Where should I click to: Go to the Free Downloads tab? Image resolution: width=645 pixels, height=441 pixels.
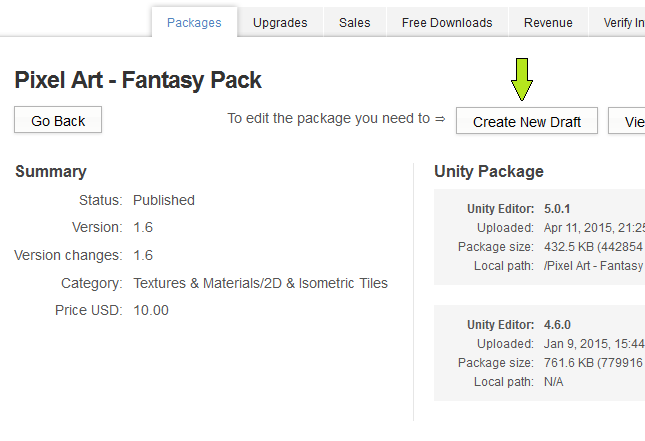click(x=447, y=22)
